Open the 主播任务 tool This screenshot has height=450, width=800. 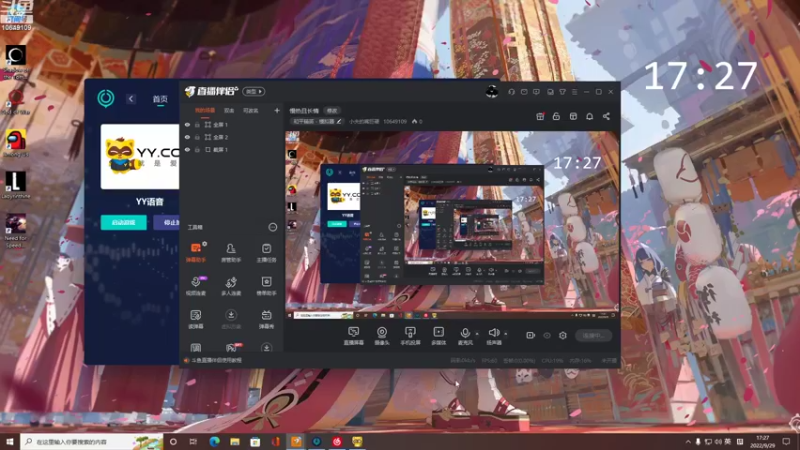click(266, 253)
